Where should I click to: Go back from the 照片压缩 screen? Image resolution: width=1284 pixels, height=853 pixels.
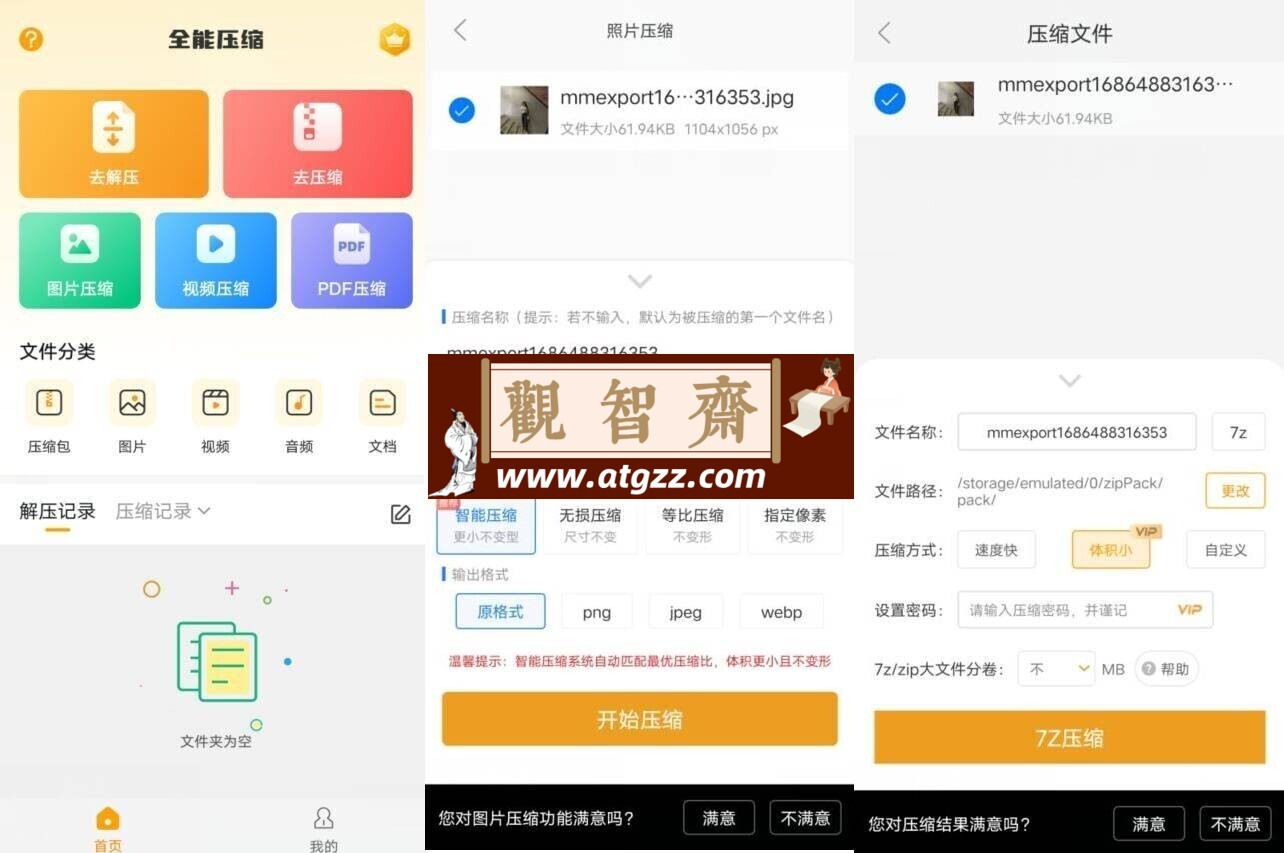[460, 30]
